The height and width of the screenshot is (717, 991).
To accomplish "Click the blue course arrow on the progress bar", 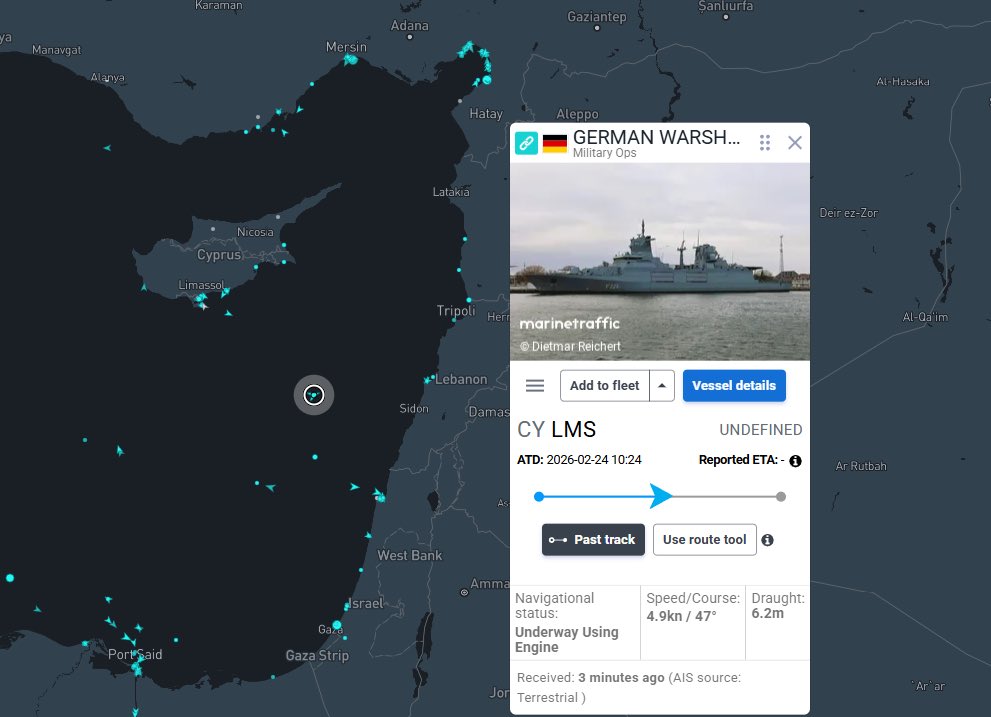I will pyautogui.click(x=662, y=495).
